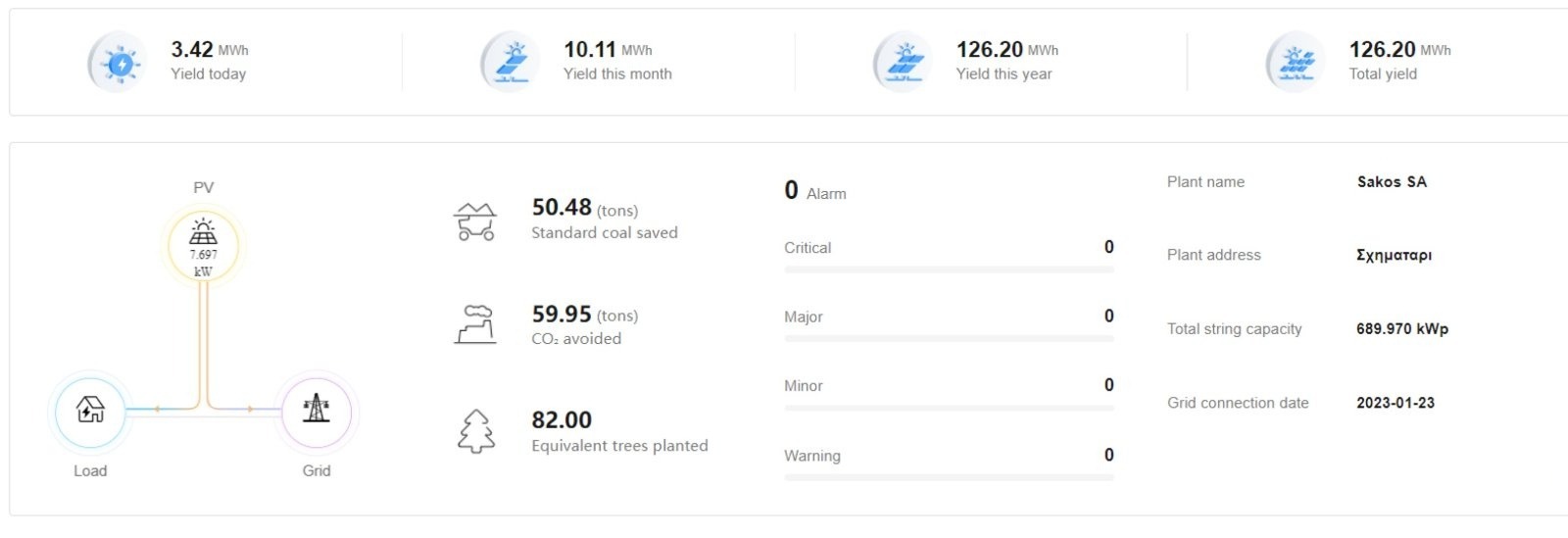Select the Grid tower node
The height and width of the screenshot is (538, 1568).
coord(316,410)
